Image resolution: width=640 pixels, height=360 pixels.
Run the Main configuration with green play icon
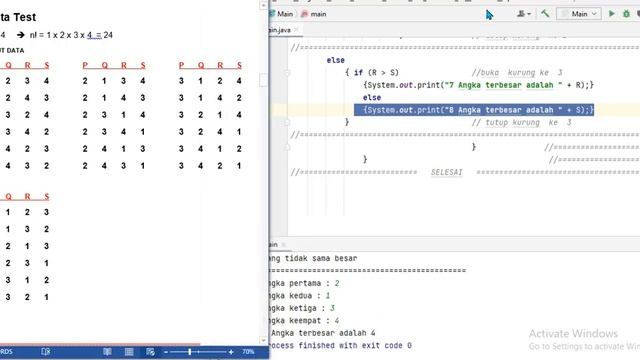point(611,14)
